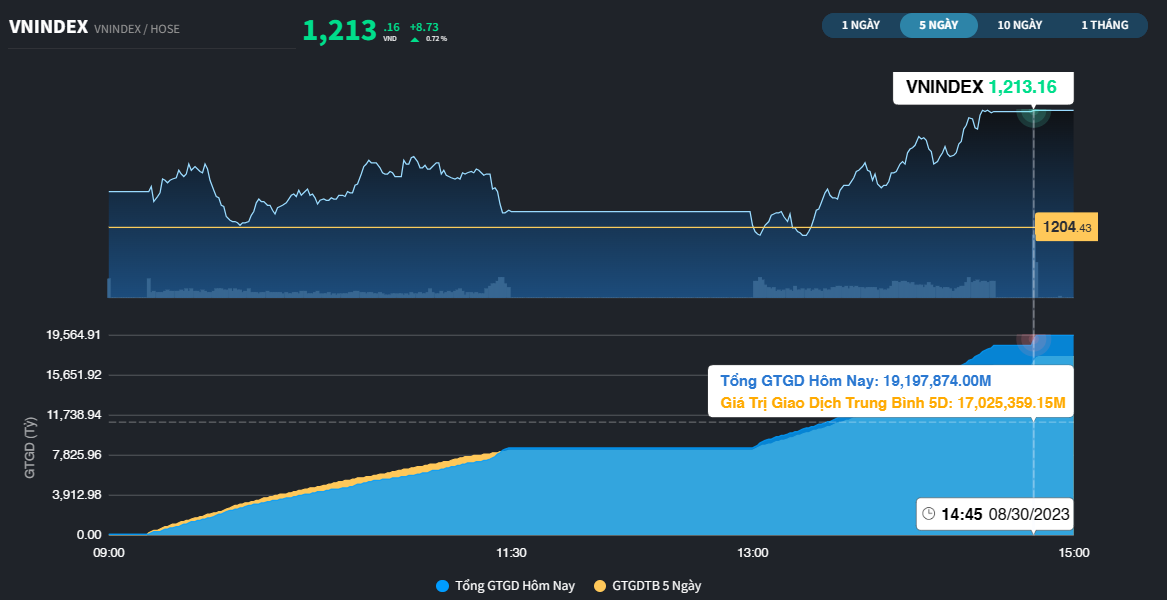Click the VNINDEX 1,213.16 tooltip label
This screenshot has width=1167, height=600.
(x=981, y=87)
